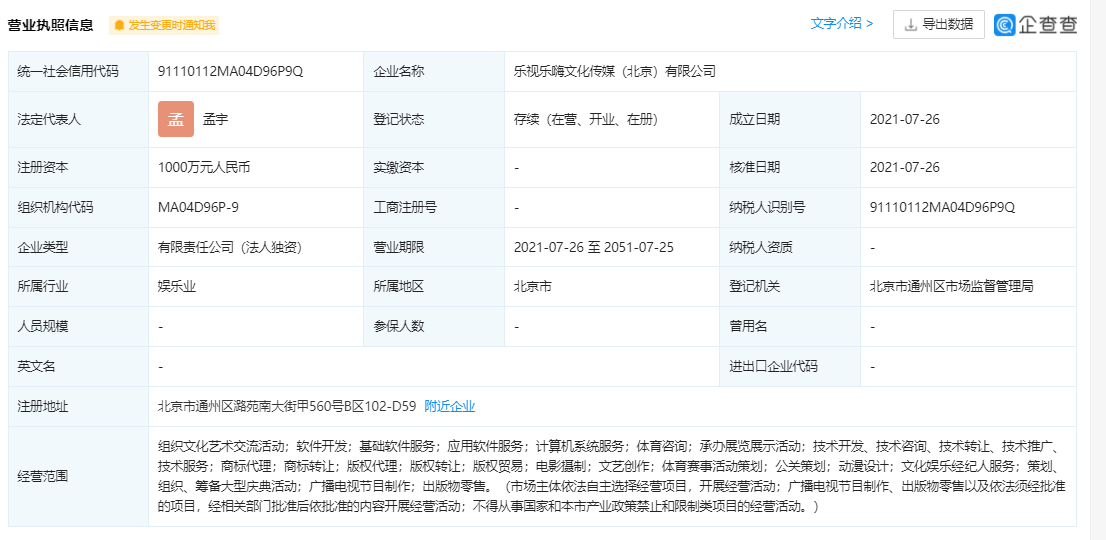Click the 营业执照信息 section heading

click(x=50, y=25)
